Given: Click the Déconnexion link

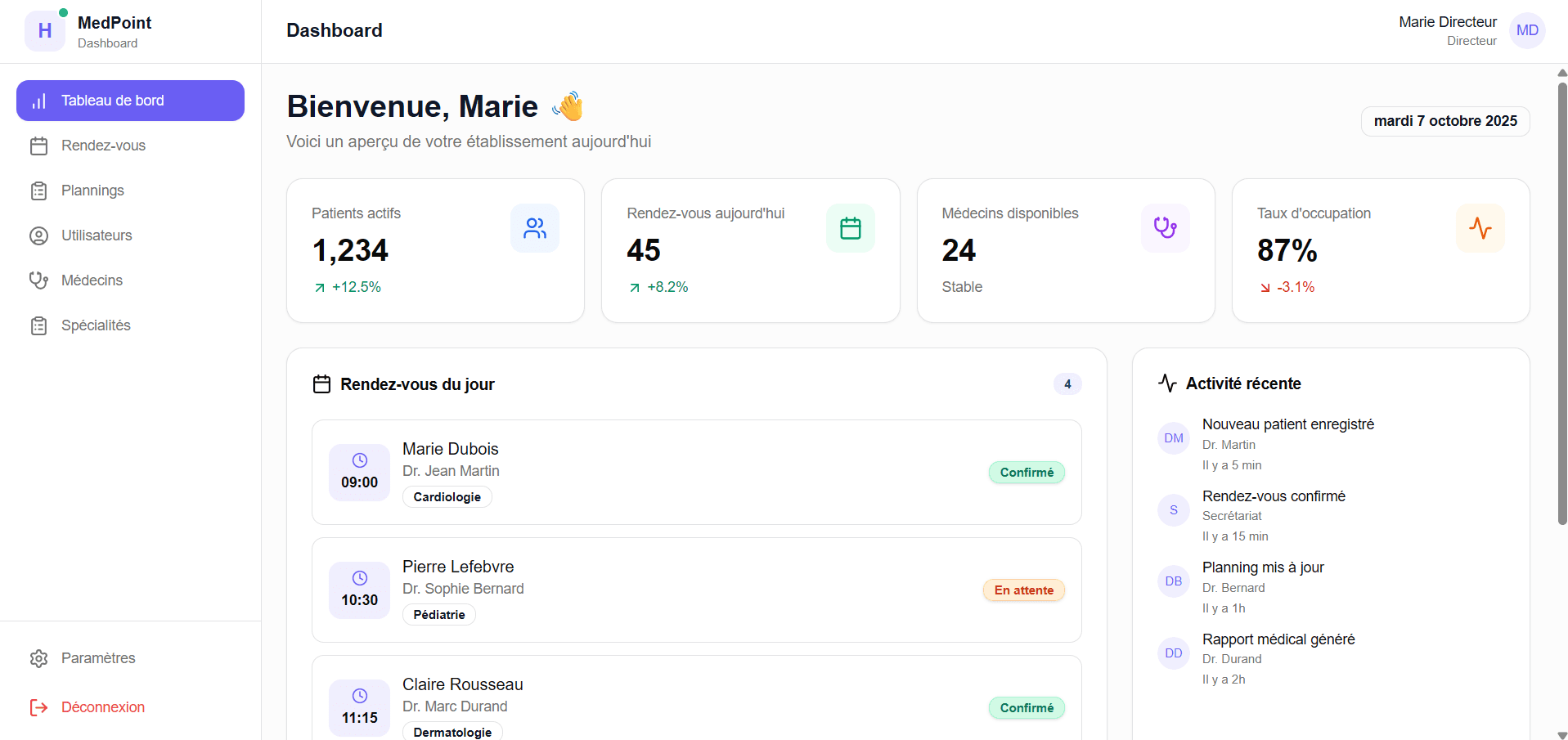Looking at the screenshot, I should (102, 707).
